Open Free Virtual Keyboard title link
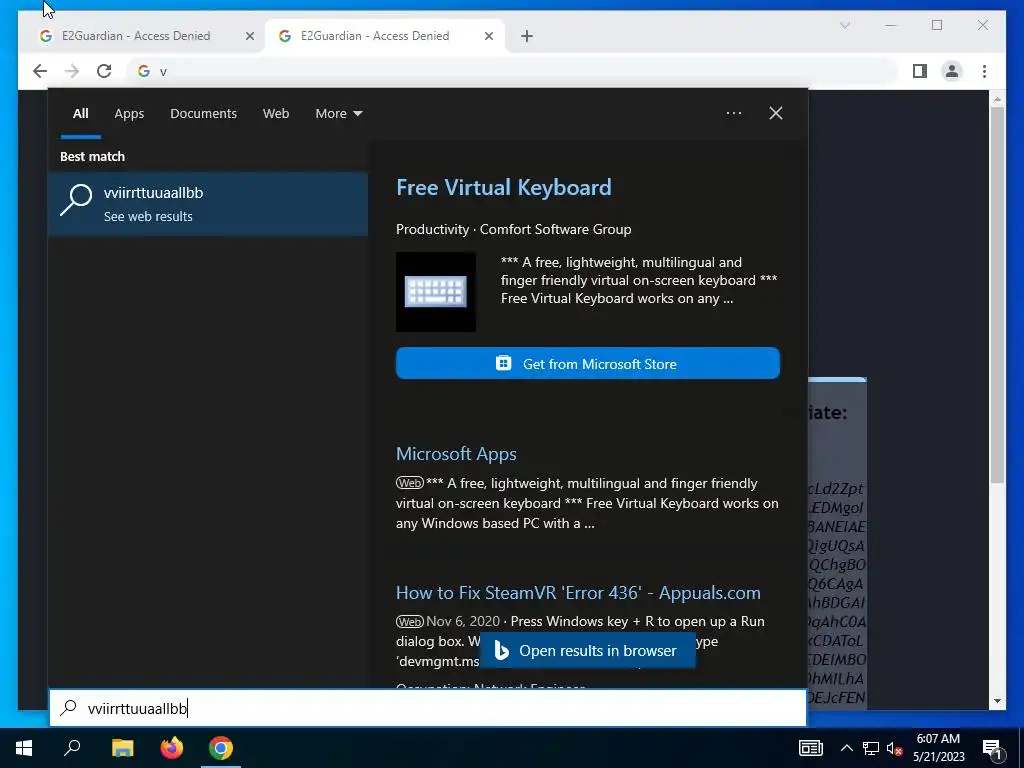 (504, 187)
